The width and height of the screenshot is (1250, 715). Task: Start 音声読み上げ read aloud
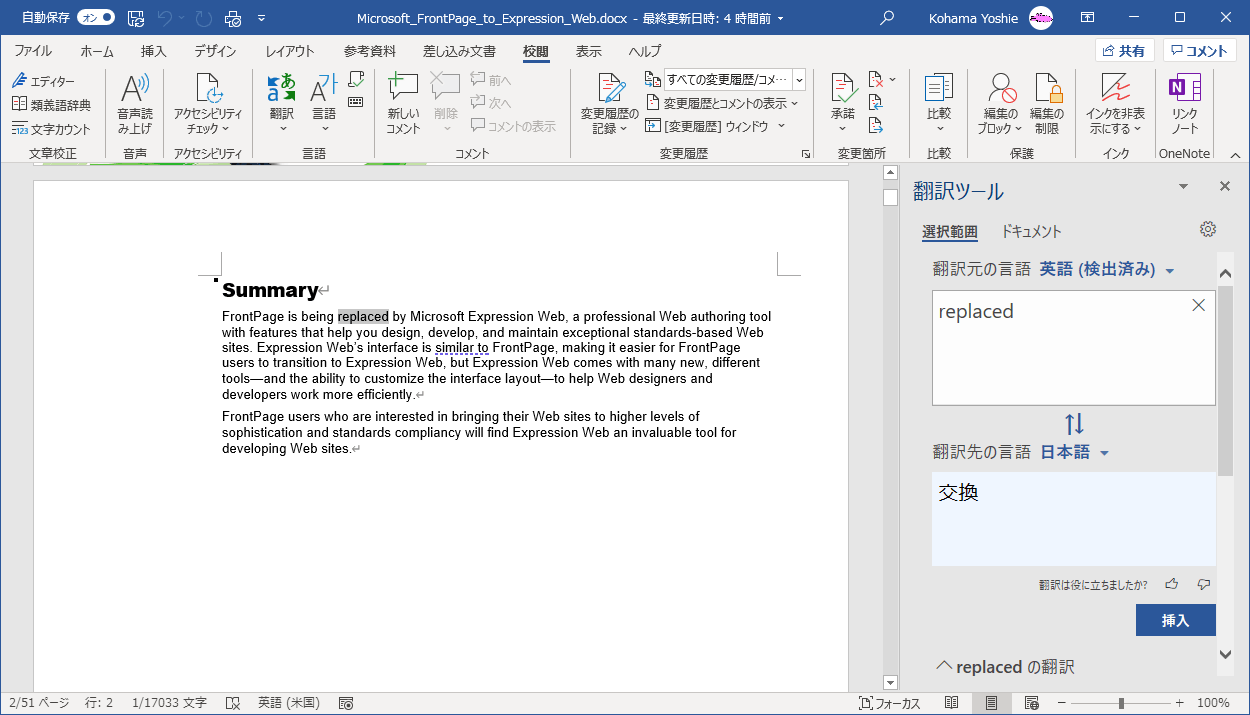[135, 104]
